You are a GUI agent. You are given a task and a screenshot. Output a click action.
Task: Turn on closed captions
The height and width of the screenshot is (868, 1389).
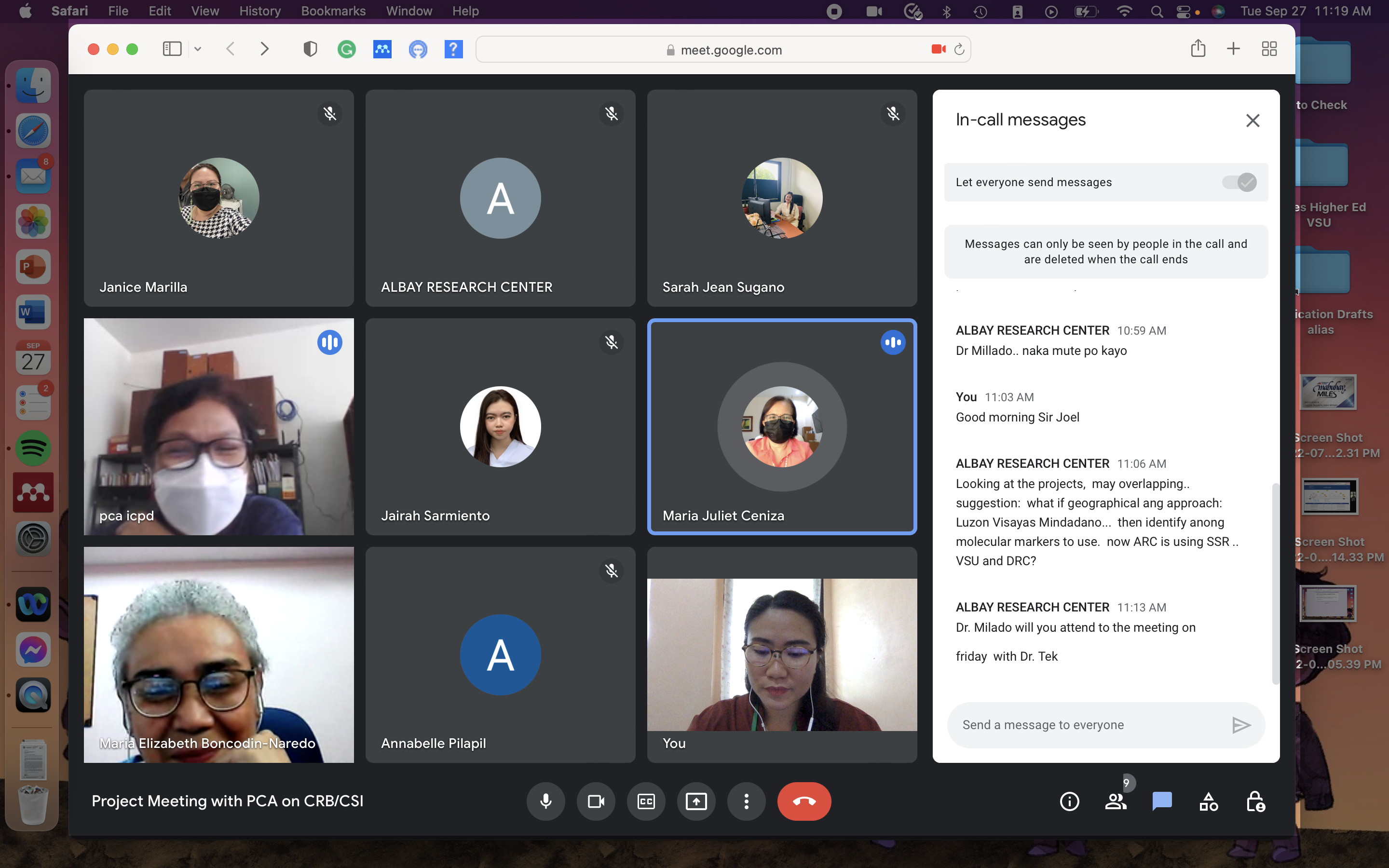click(646, 801)
